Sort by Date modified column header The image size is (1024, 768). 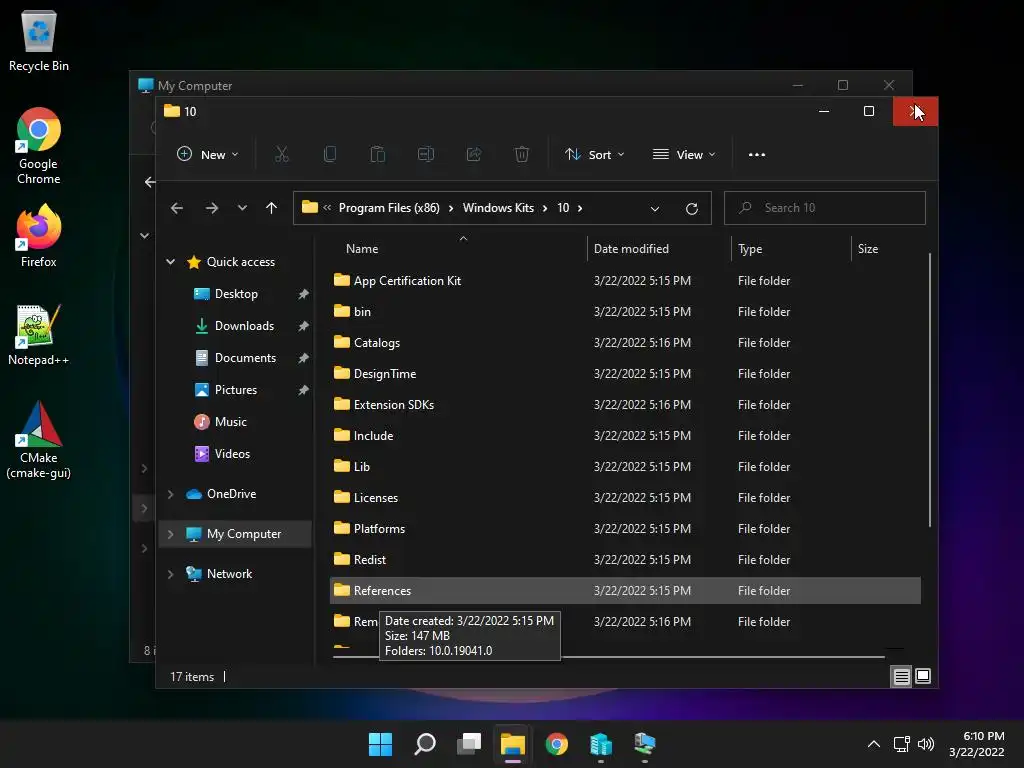(631, 249)
